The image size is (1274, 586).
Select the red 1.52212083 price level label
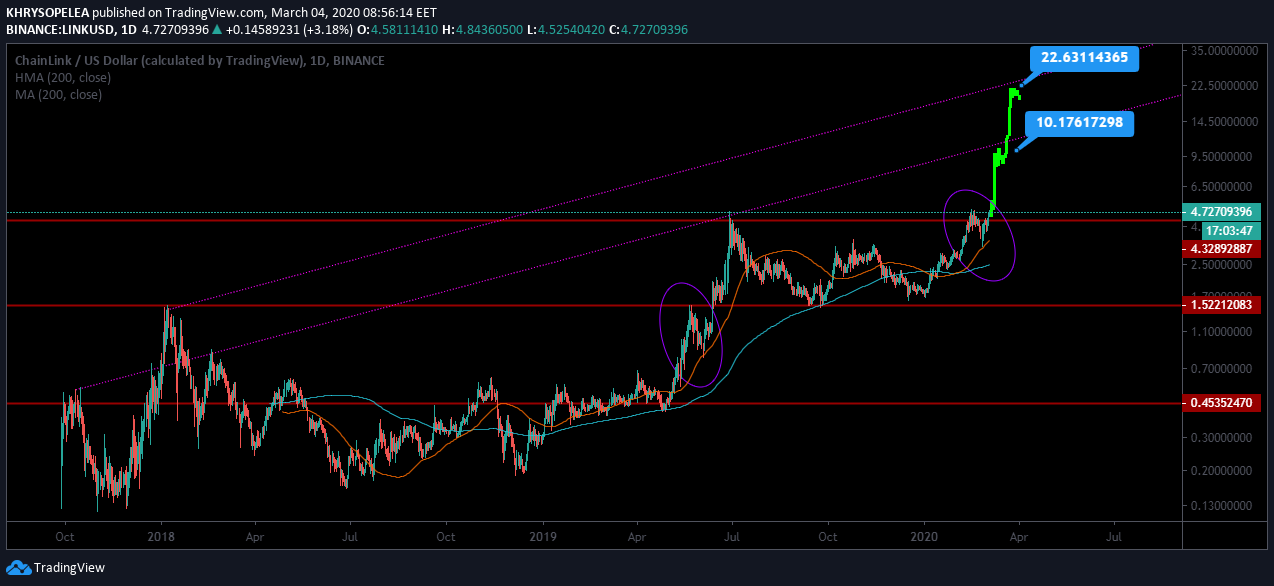coord(1221,304)
